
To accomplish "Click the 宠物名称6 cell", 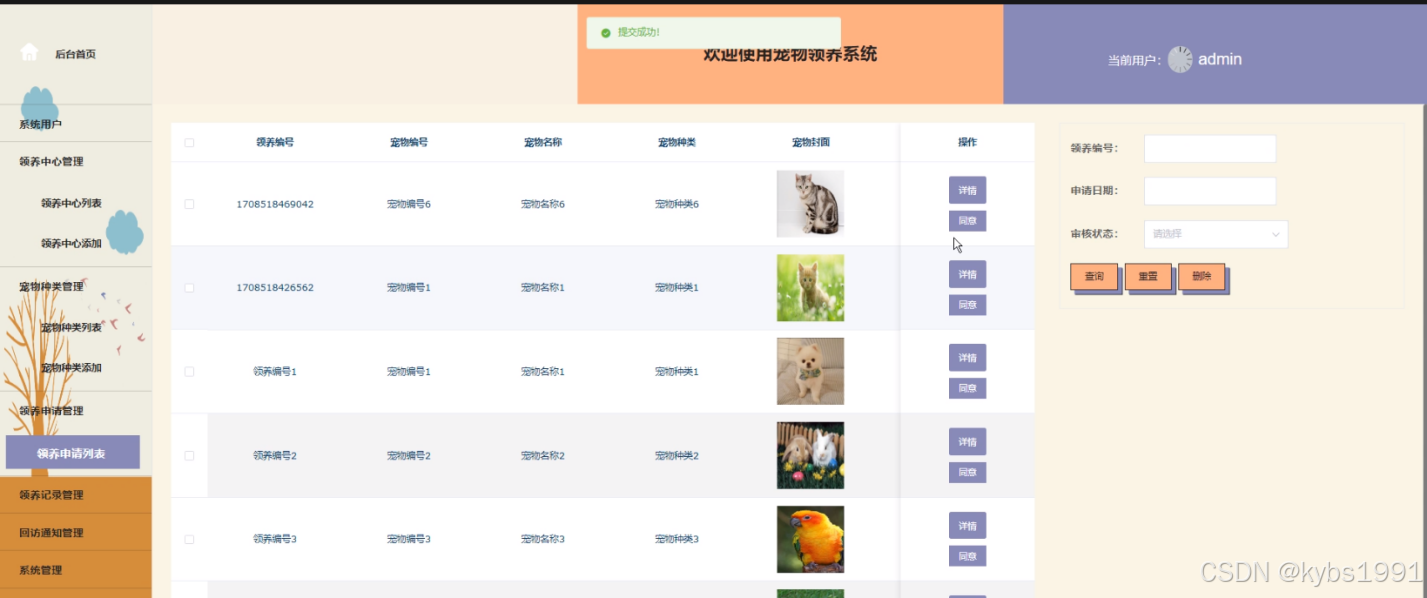I will 543,204.
